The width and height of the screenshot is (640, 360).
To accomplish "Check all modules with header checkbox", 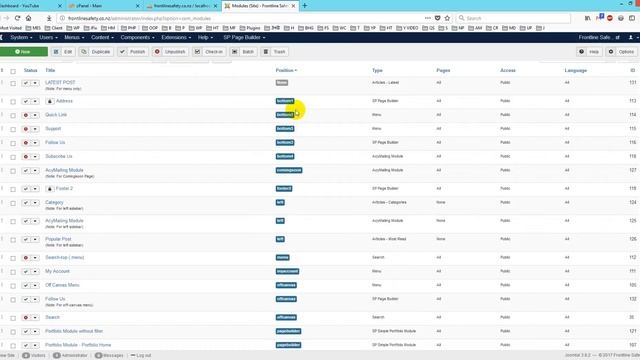I will coord(13,71).
